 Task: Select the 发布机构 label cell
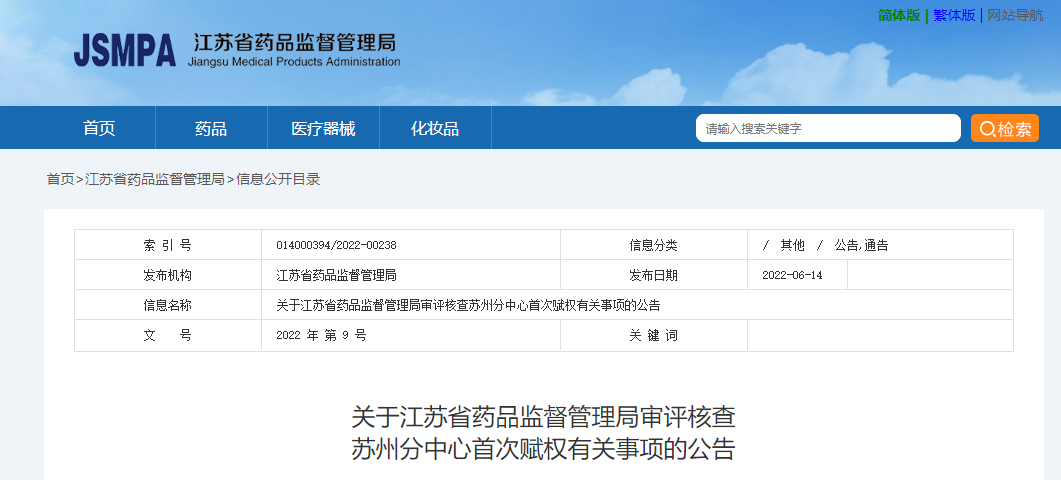[x=168, y=276]
